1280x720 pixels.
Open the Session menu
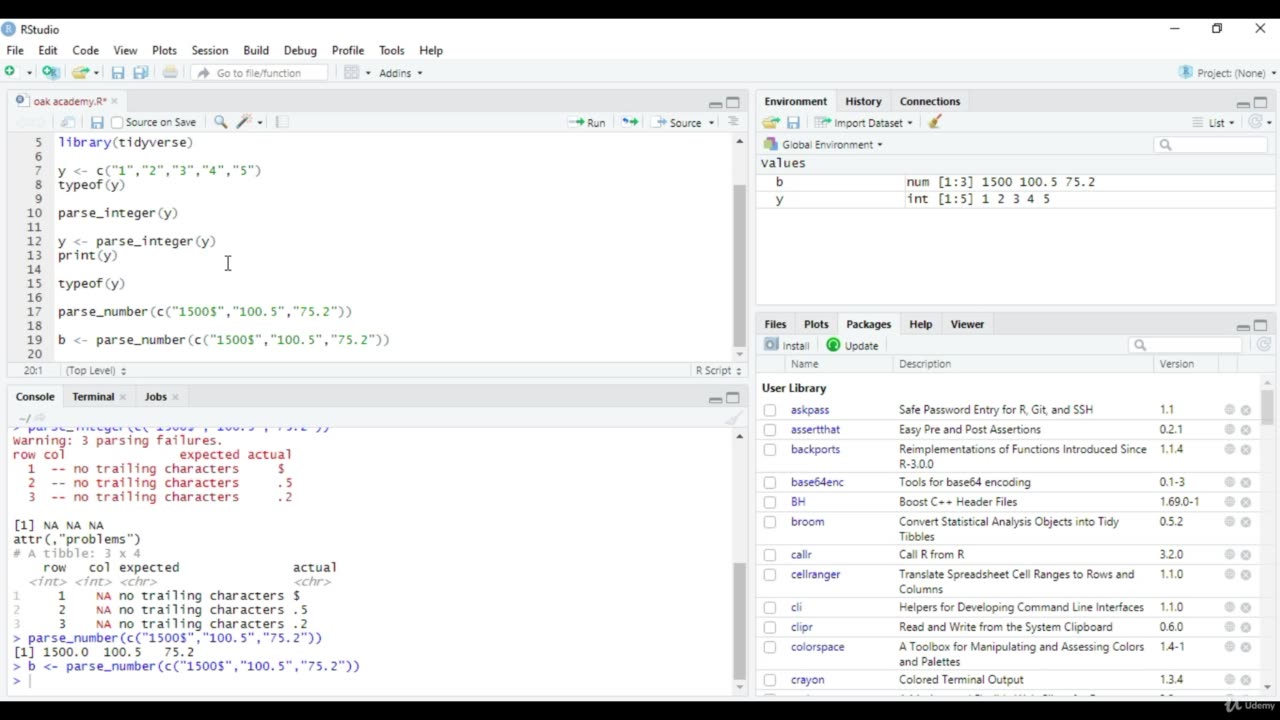210,50
